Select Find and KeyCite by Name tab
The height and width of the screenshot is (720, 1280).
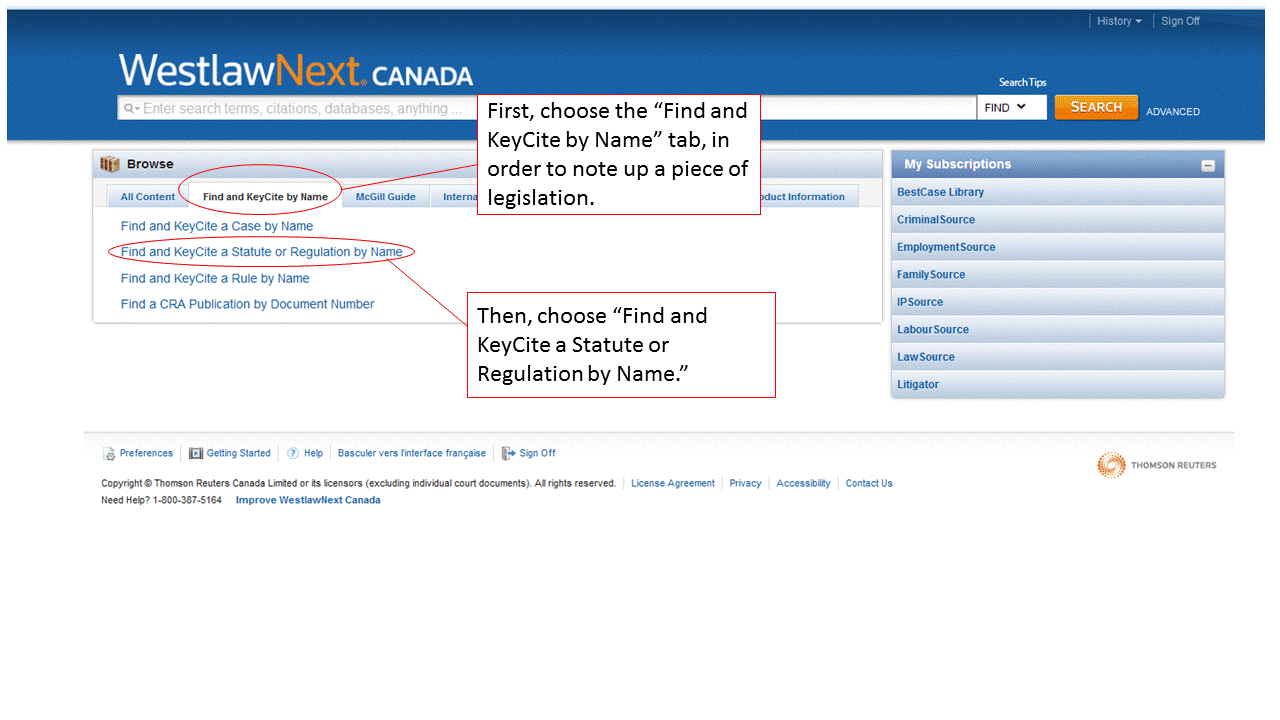tap(265, 197)
